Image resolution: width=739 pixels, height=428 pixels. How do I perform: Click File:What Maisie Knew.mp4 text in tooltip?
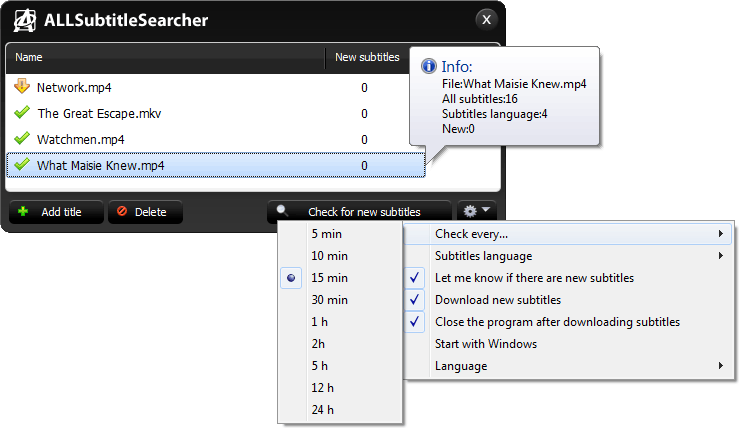[514, 84]
